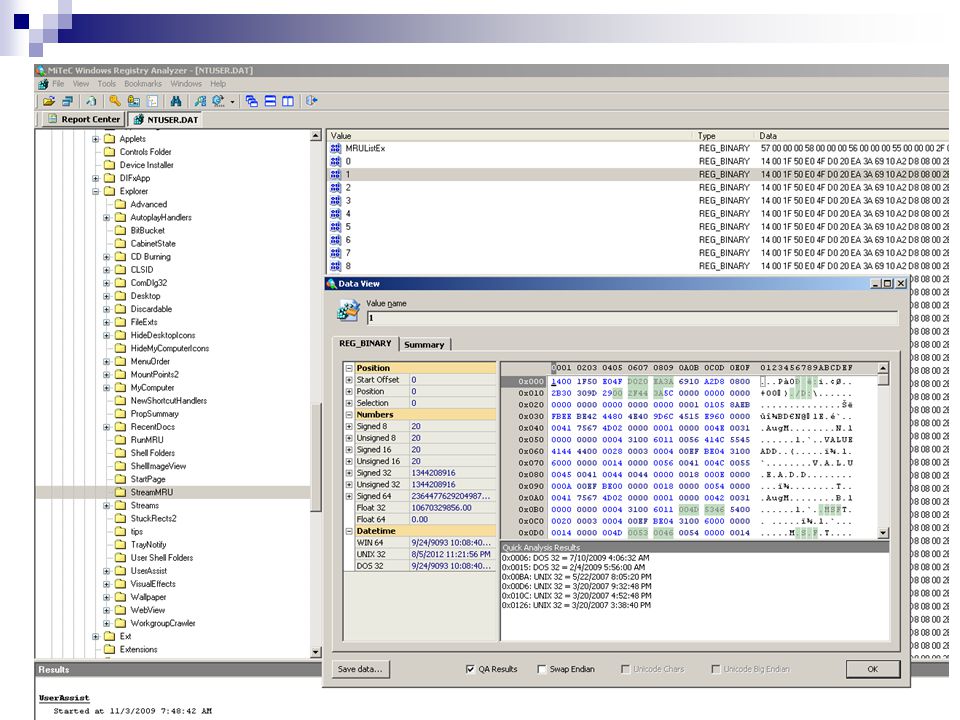Click the binary icon for value 5
Viewport: 960px width, 720px height.
tap(336, 227)
